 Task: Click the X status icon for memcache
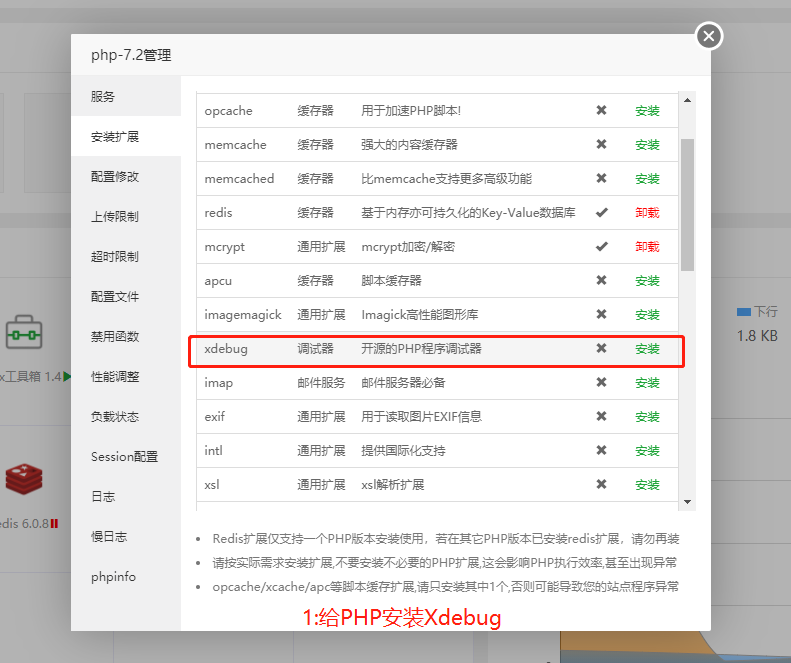point(601,144)
